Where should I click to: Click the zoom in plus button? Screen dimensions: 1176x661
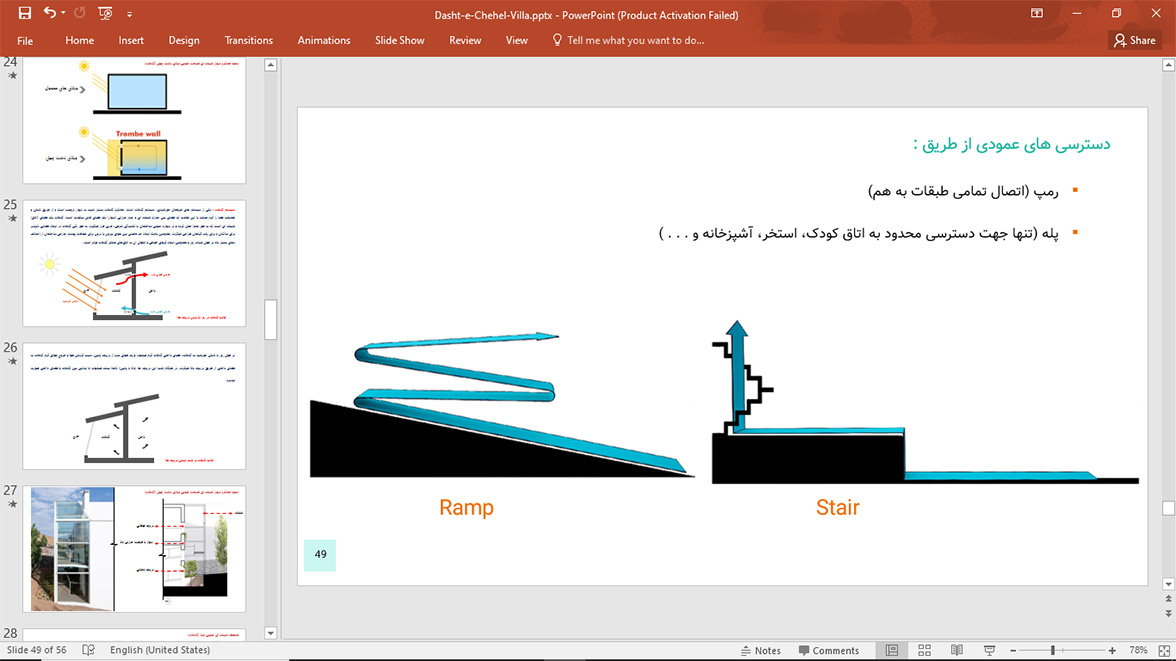click(1112, 650)
